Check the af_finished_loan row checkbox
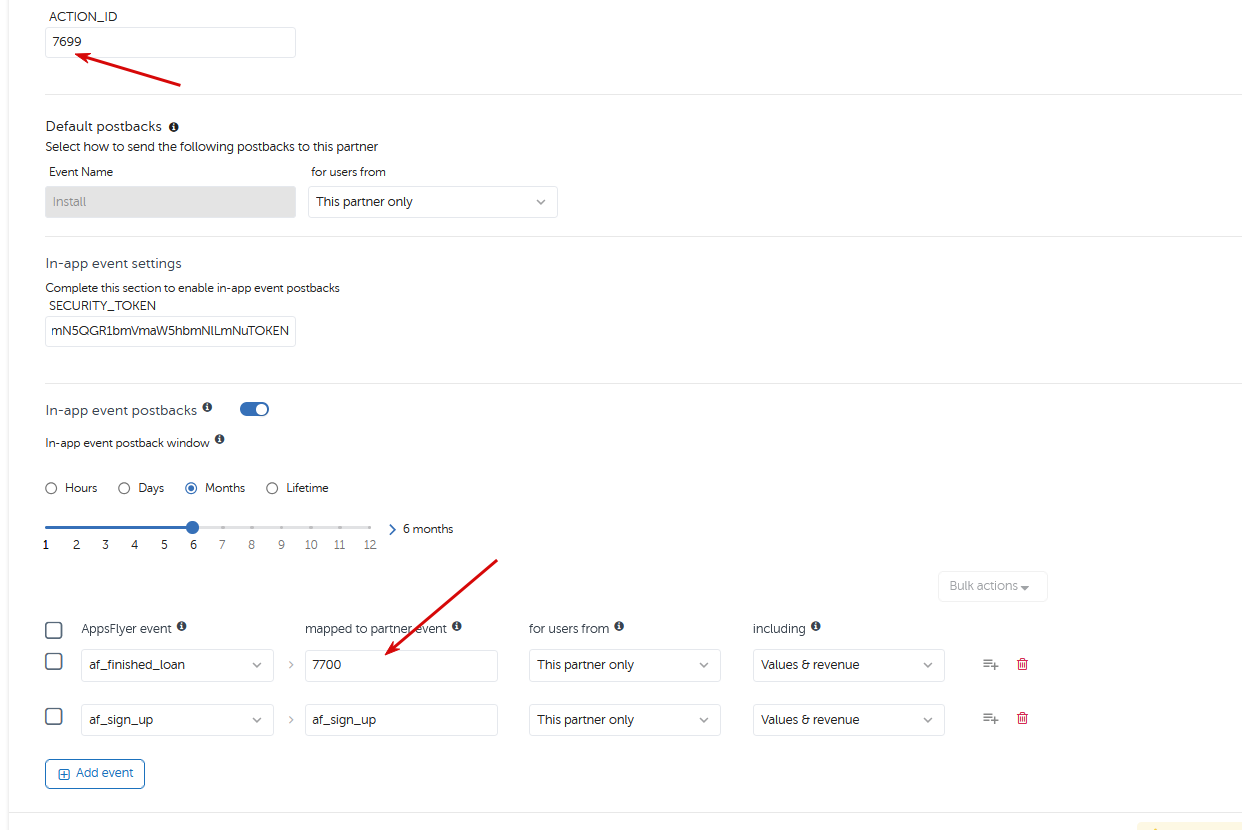This screenshot has height=830, width=1242. pyautogui.click(x=54, y=662)
